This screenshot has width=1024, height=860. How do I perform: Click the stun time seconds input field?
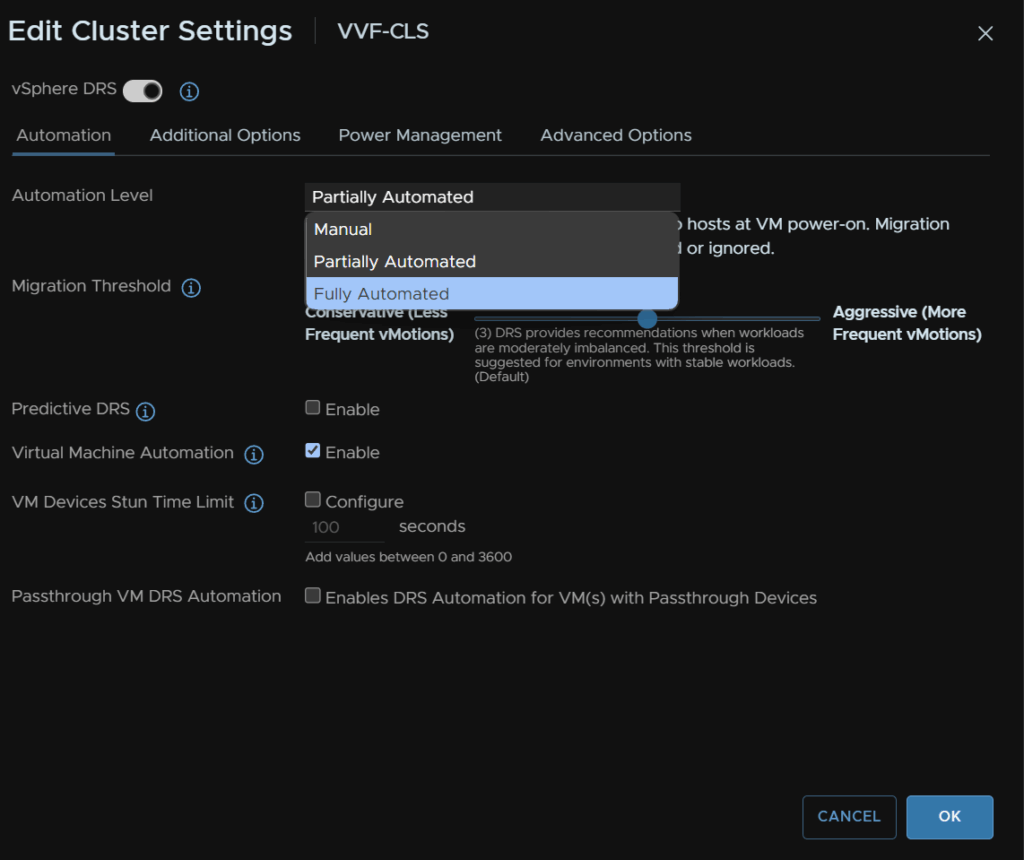[344, 528]
